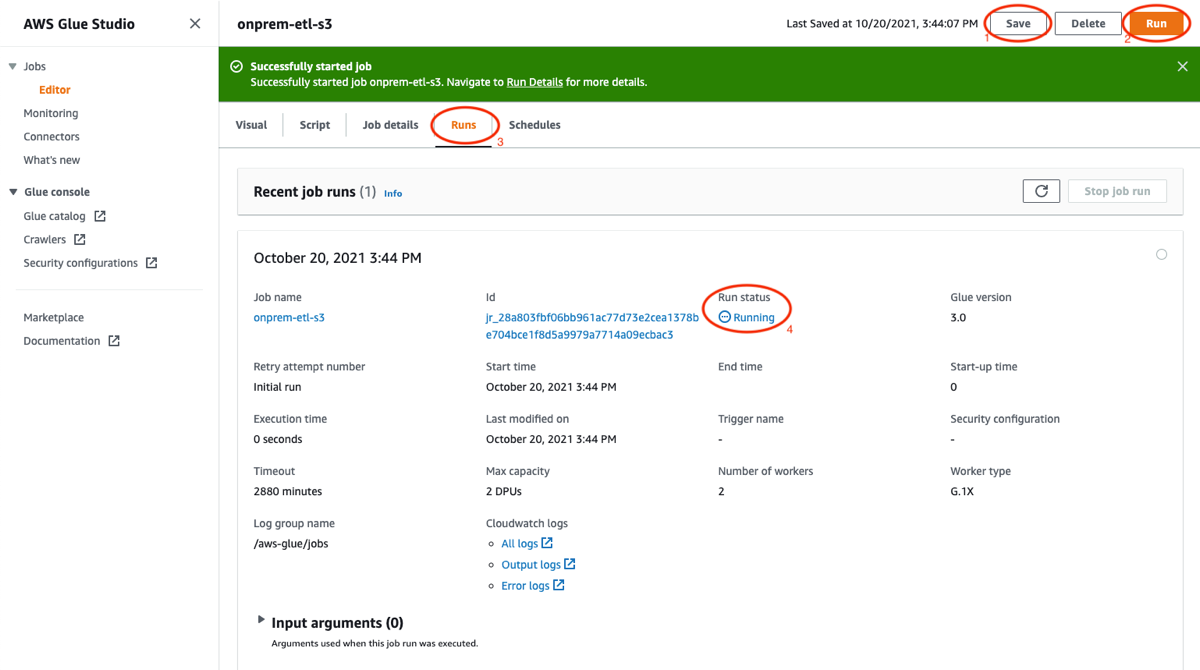Click the Glue version 3.0 value
The image size is (1200, 670).
coord(958,318)
